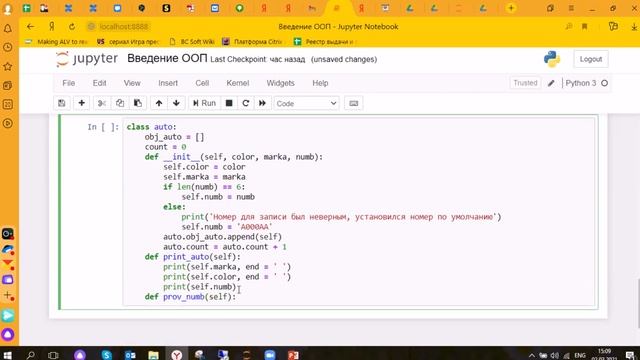The width and height of the screenshot is (640, 360).
Task: Click the Jupyter logo
Action: [87, 59]
